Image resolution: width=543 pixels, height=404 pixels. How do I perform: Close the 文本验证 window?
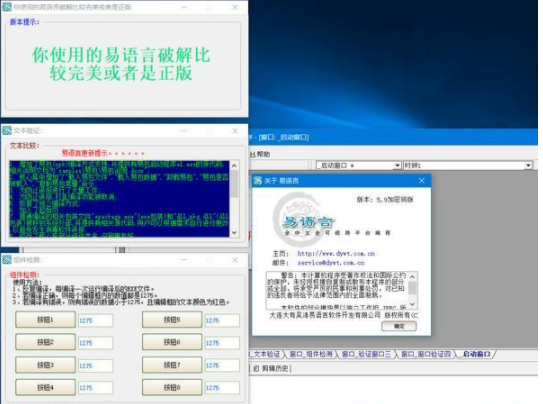click(x=235, y=131)
